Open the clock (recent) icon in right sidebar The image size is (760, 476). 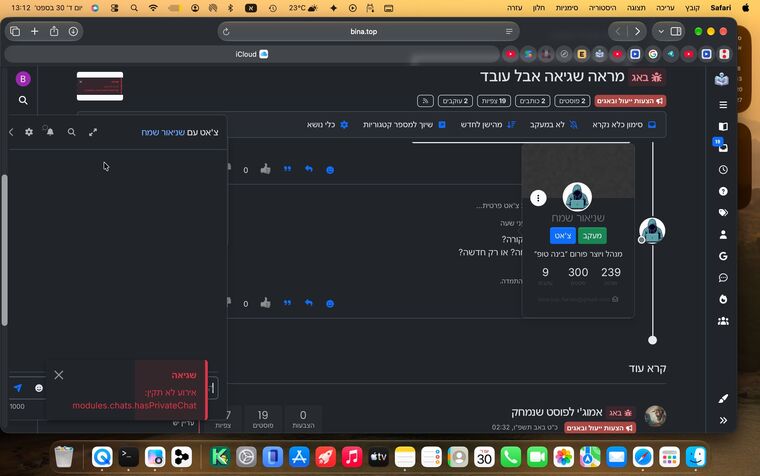click(x=723, y=170)
